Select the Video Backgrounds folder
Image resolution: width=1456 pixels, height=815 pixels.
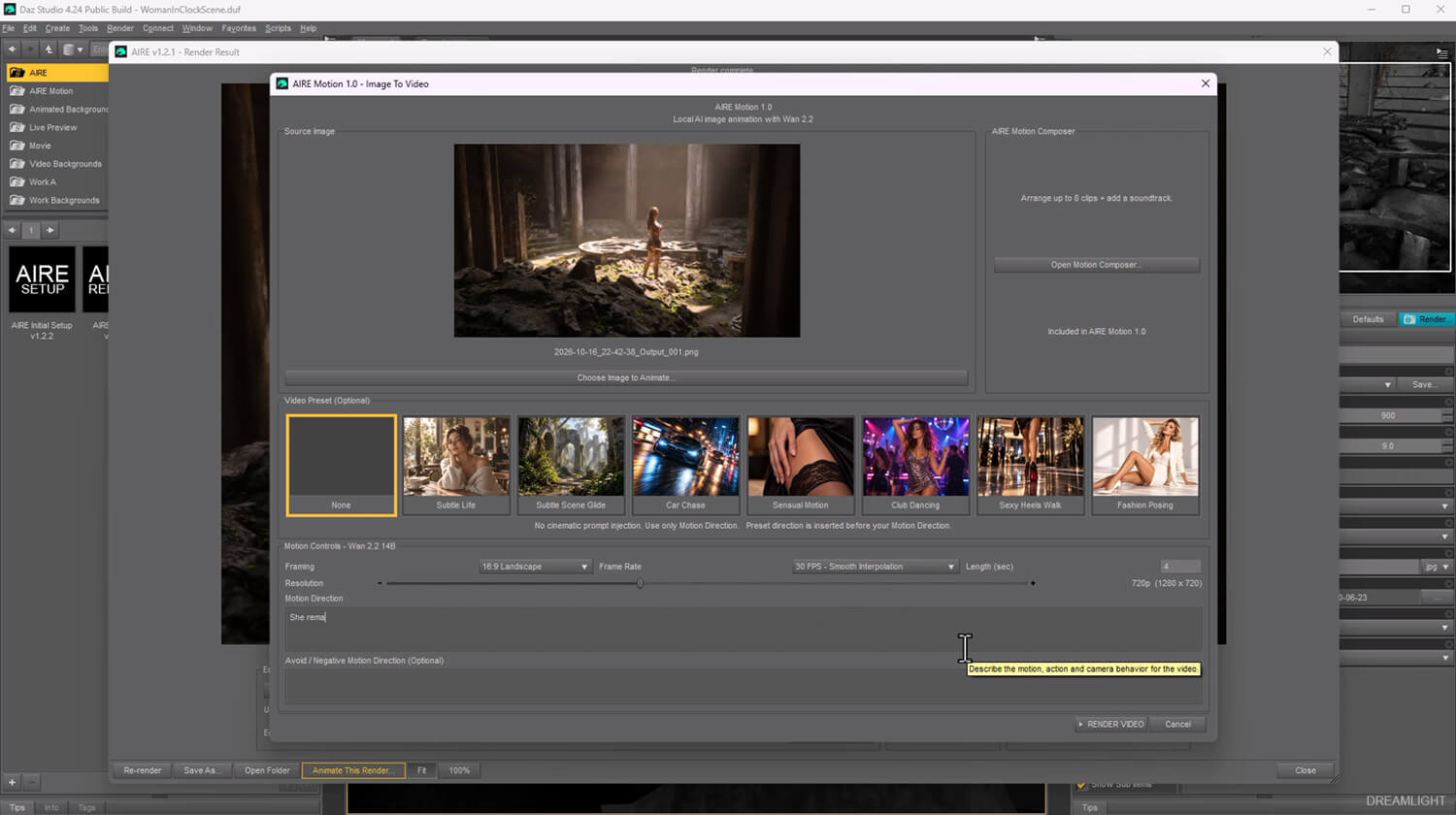click(x=65, y=164)
